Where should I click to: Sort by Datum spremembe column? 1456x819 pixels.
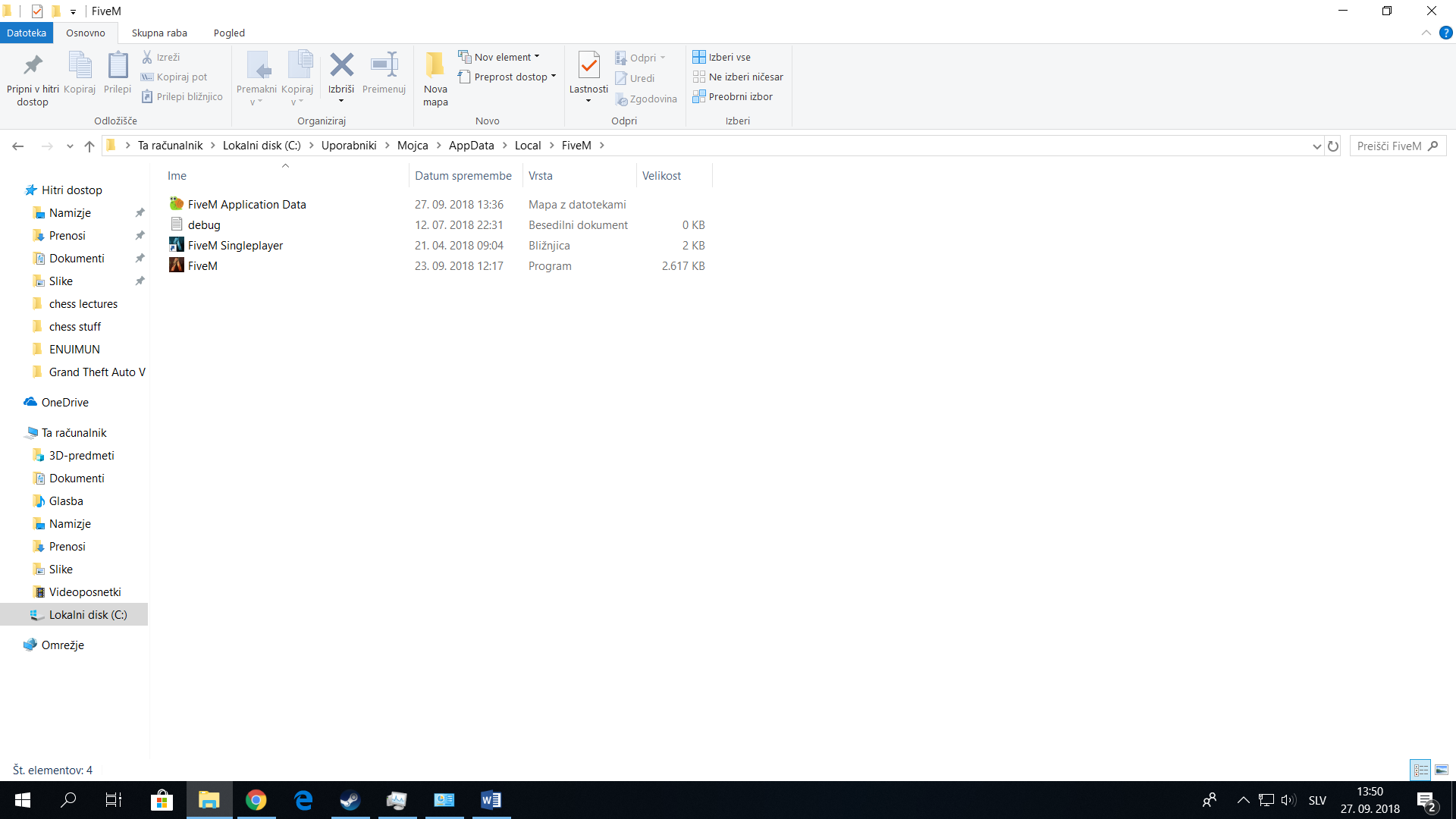(x=466, y=175)
